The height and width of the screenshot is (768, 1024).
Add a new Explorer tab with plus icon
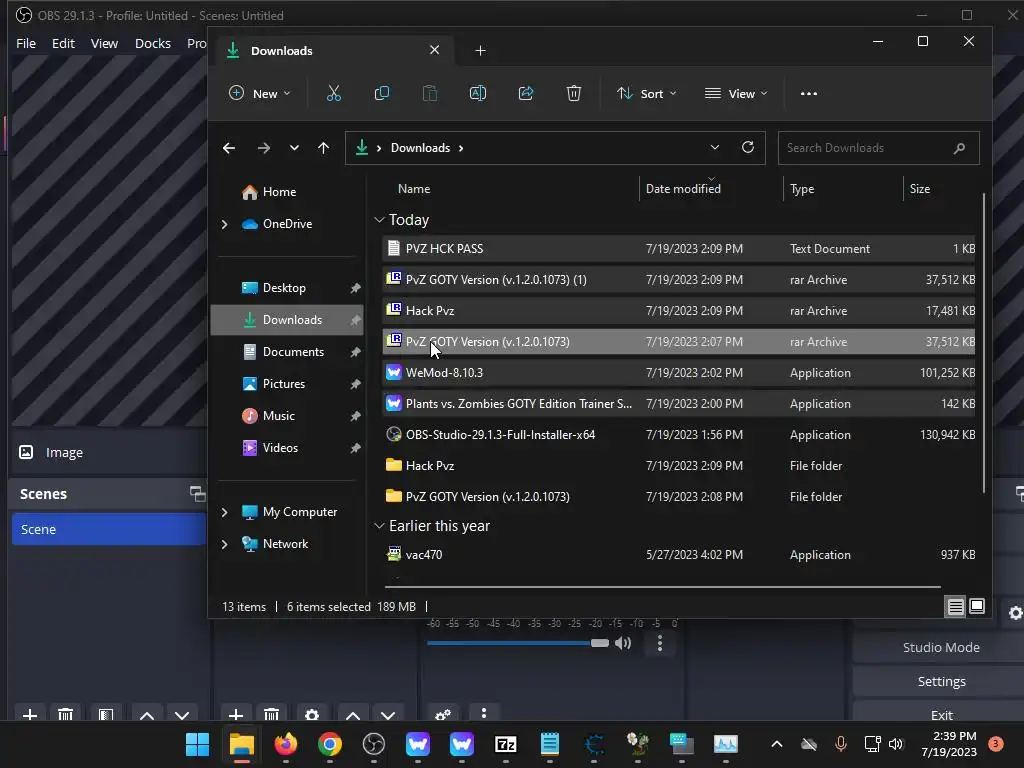480,50
